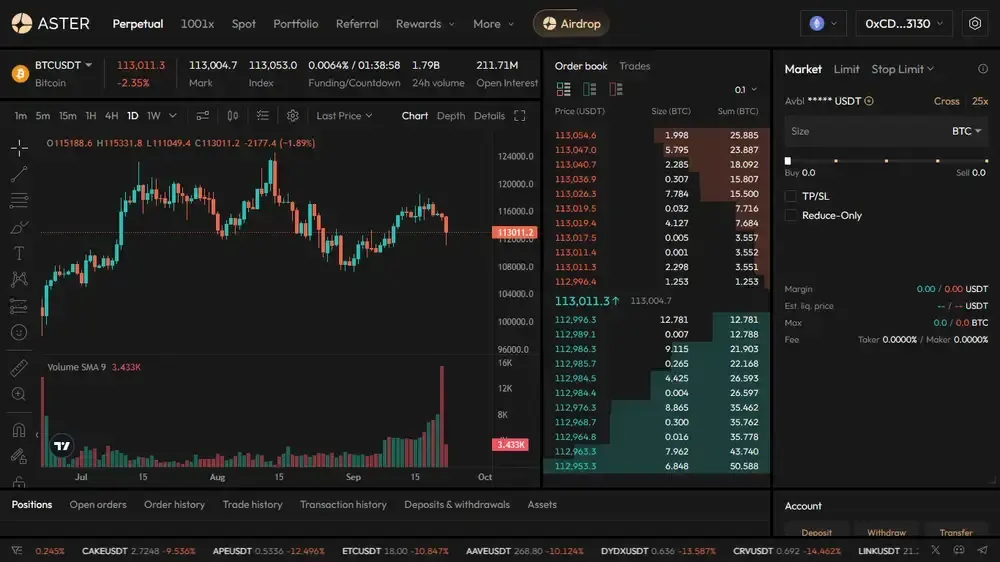Change the candlestick chart type
This screenshot has width=1000, height=562.
(233, 115)
